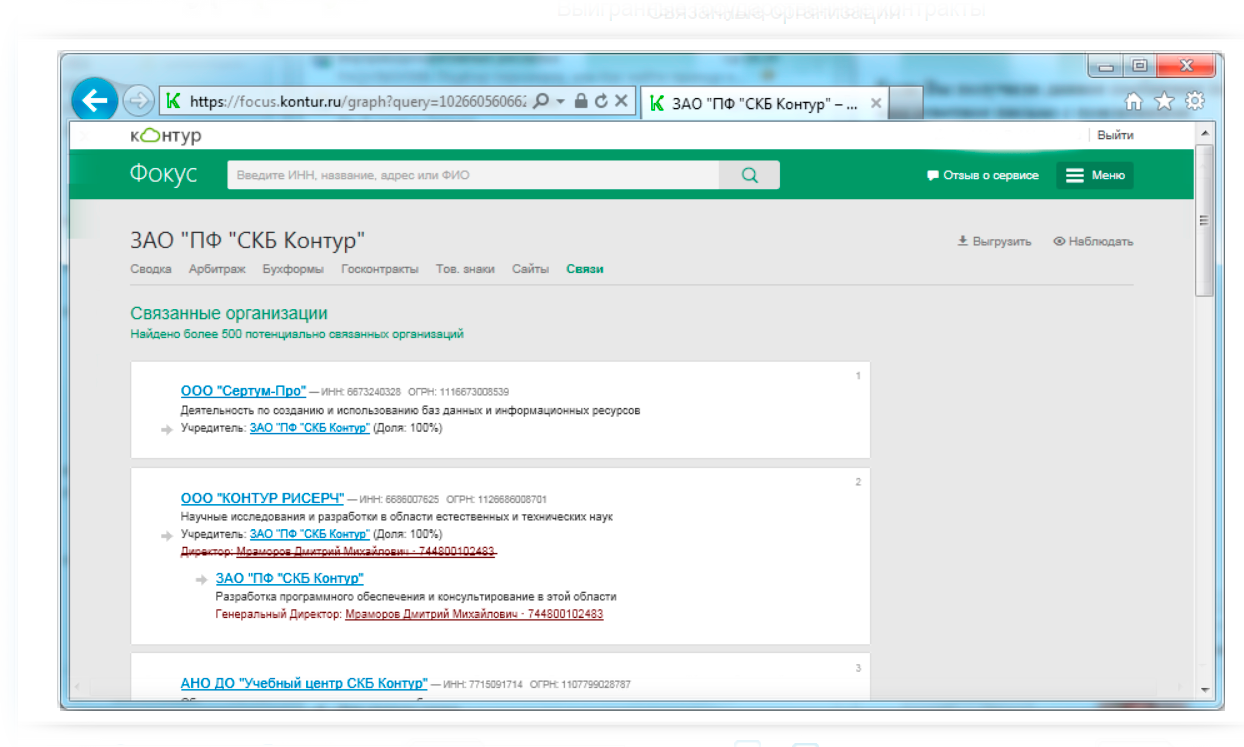This screenshot has width=1244, height=747.
Task: Open browser Tools gear icon
Action: pos(1194,101)
